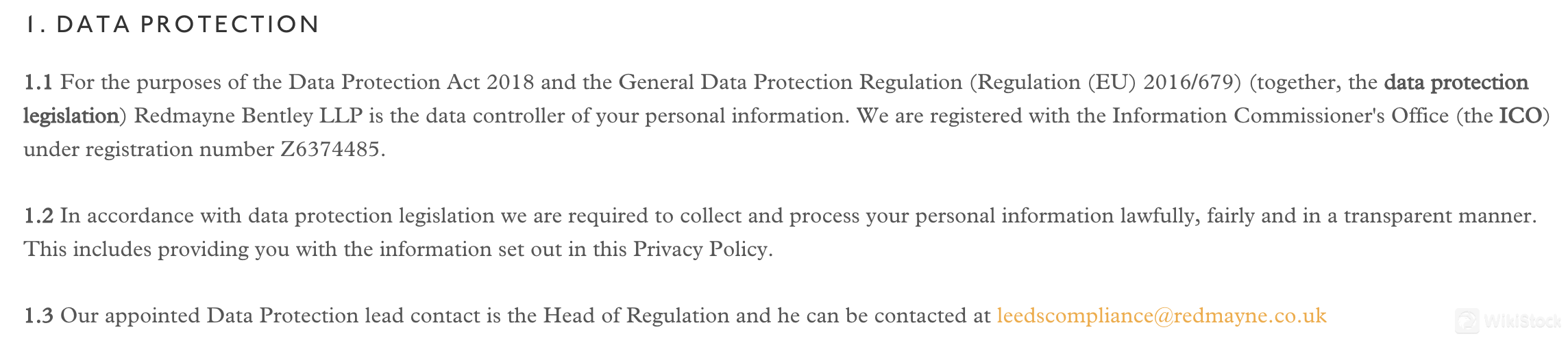Click the "Privacy Policy" words in clause 1.2

700,249
